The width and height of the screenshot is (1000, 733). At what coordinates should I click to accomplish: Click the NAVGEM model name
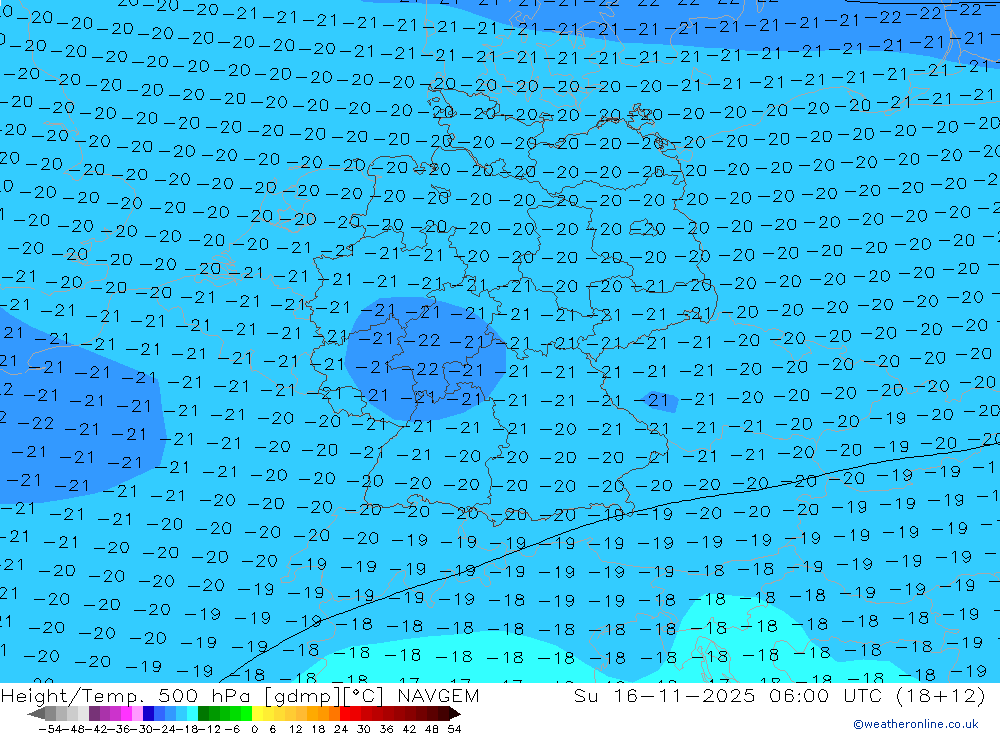pos(438,695)
